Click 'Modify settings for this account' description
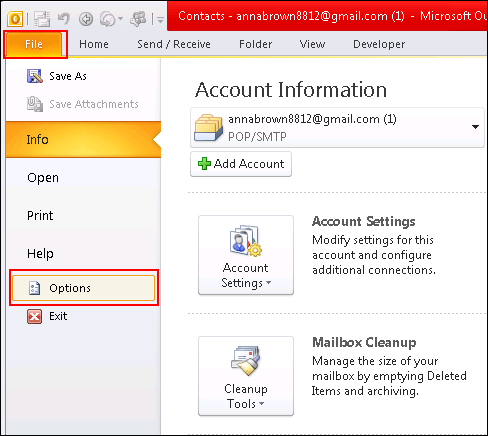The width and height of the screenshot is (488, 436). click(374, 255)
